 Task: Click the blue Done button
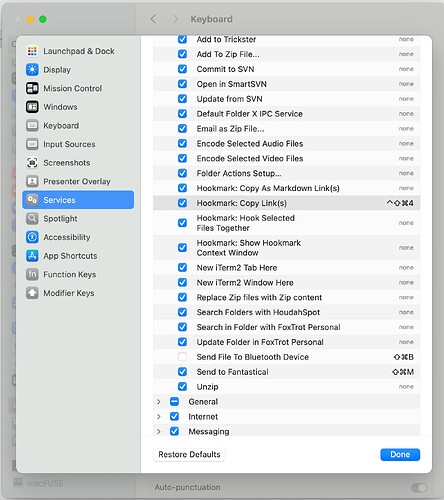pyautogui.click(x=400, y=455)
